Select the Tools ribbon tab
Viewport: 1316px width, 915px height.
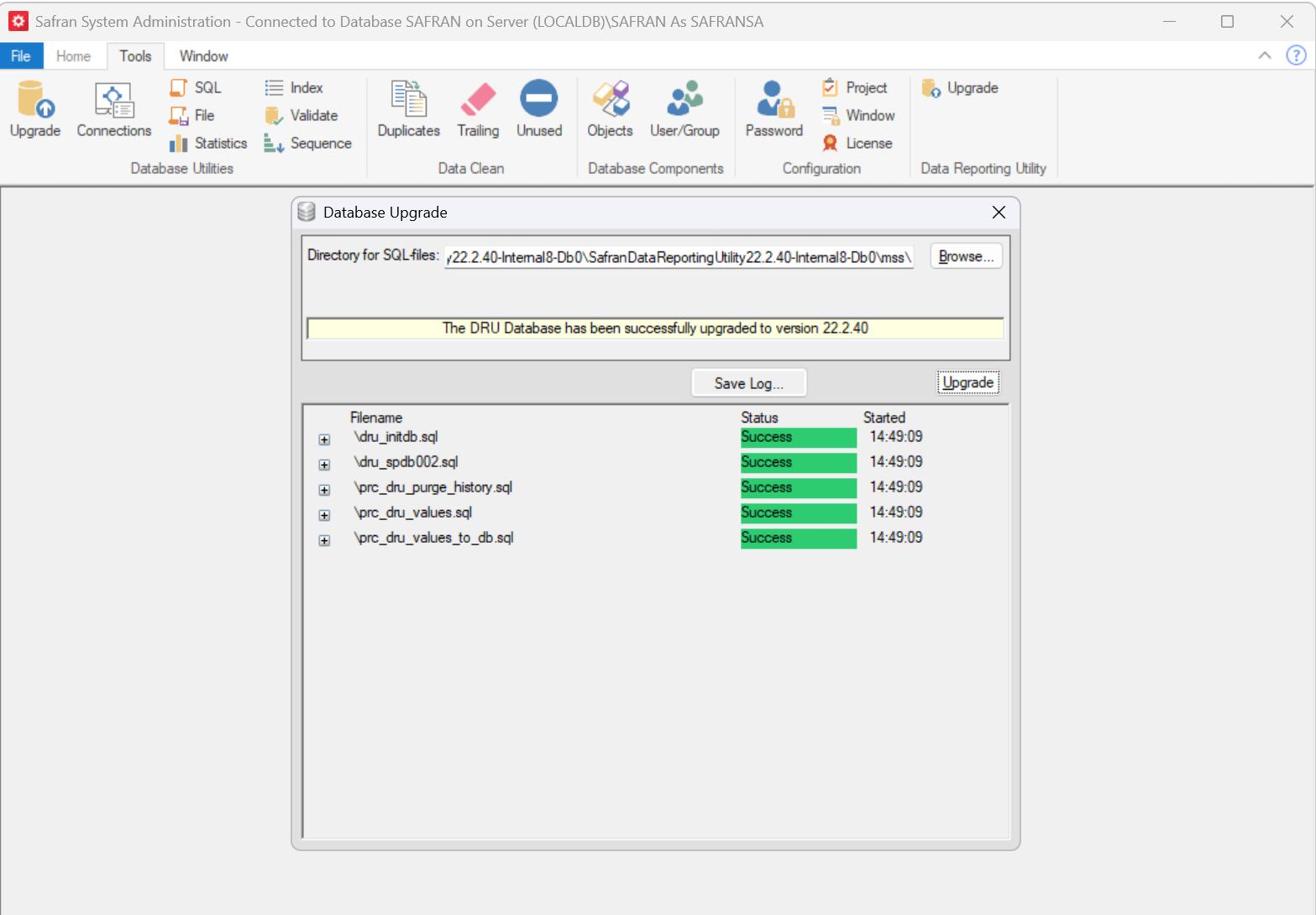(135, 55)
